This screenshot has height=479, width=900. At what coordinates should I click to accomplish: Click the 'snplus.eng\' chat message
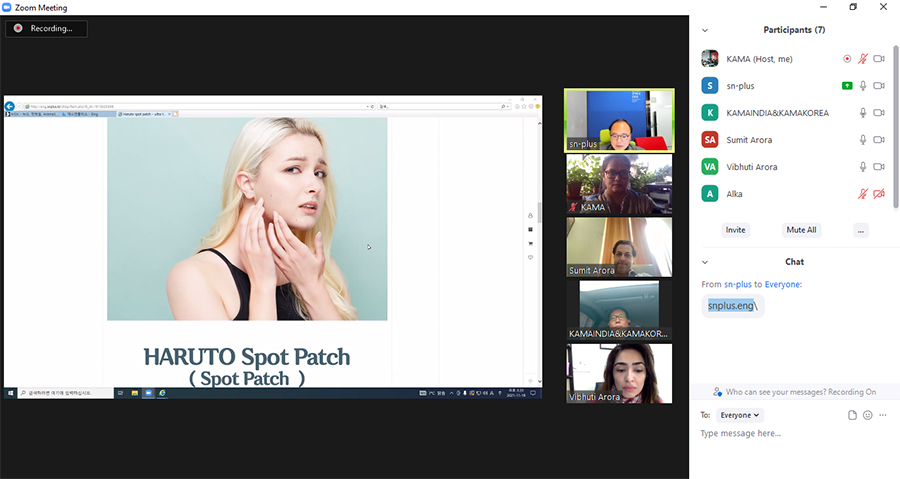click(x=733, y=306)
